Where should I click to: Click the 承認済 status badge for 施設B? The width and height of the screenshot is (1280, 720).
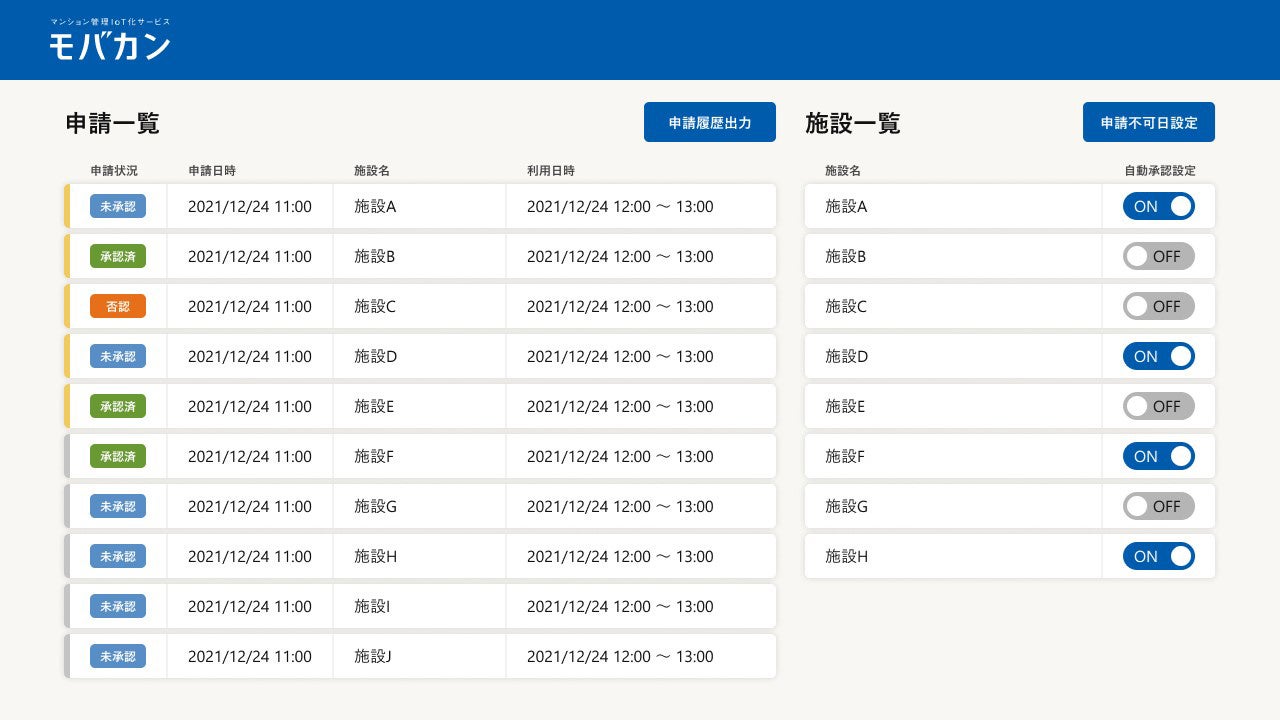point(117,256)
